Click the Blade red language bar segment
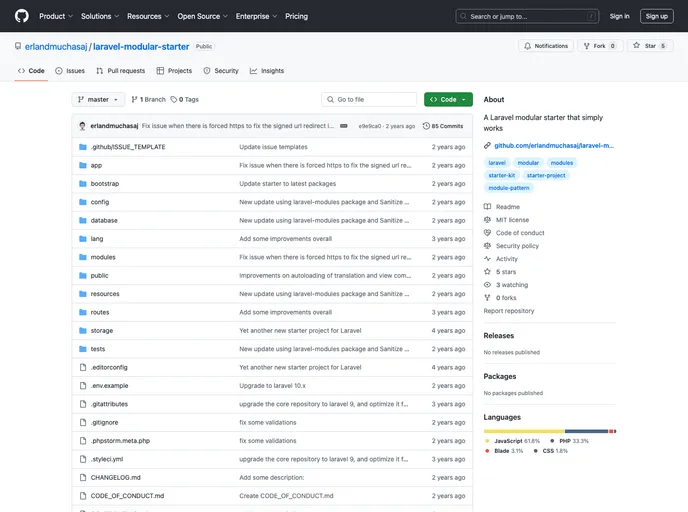This screenshot has height=512, width=688. pos(611,431)
